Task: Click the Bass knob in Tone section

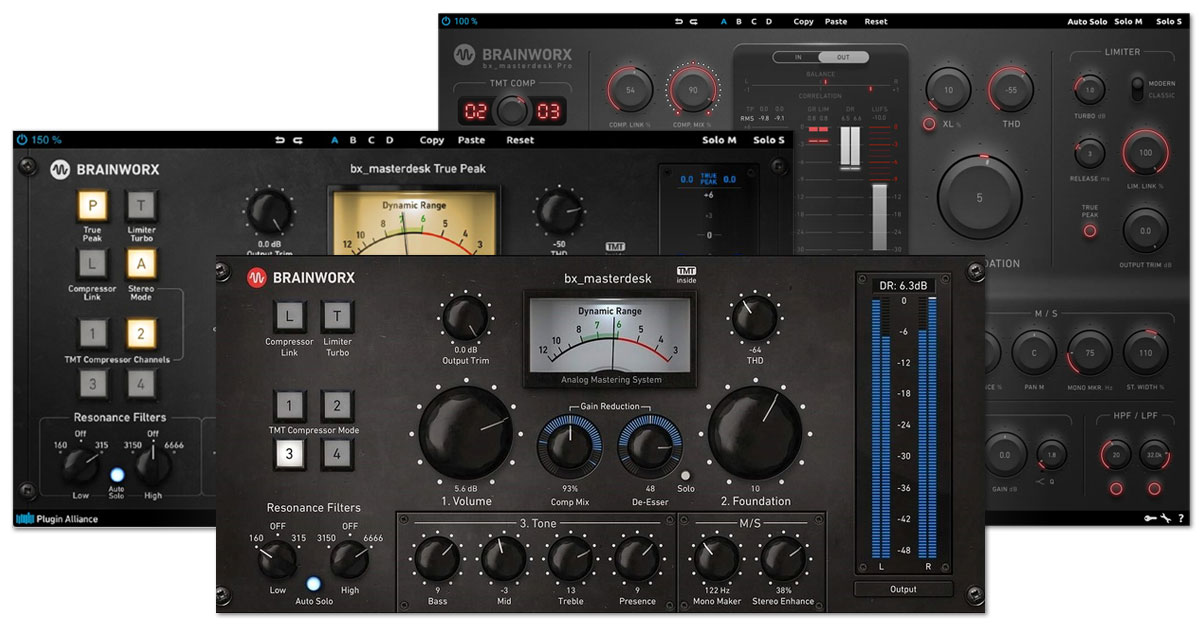Action: click(437, 560)
